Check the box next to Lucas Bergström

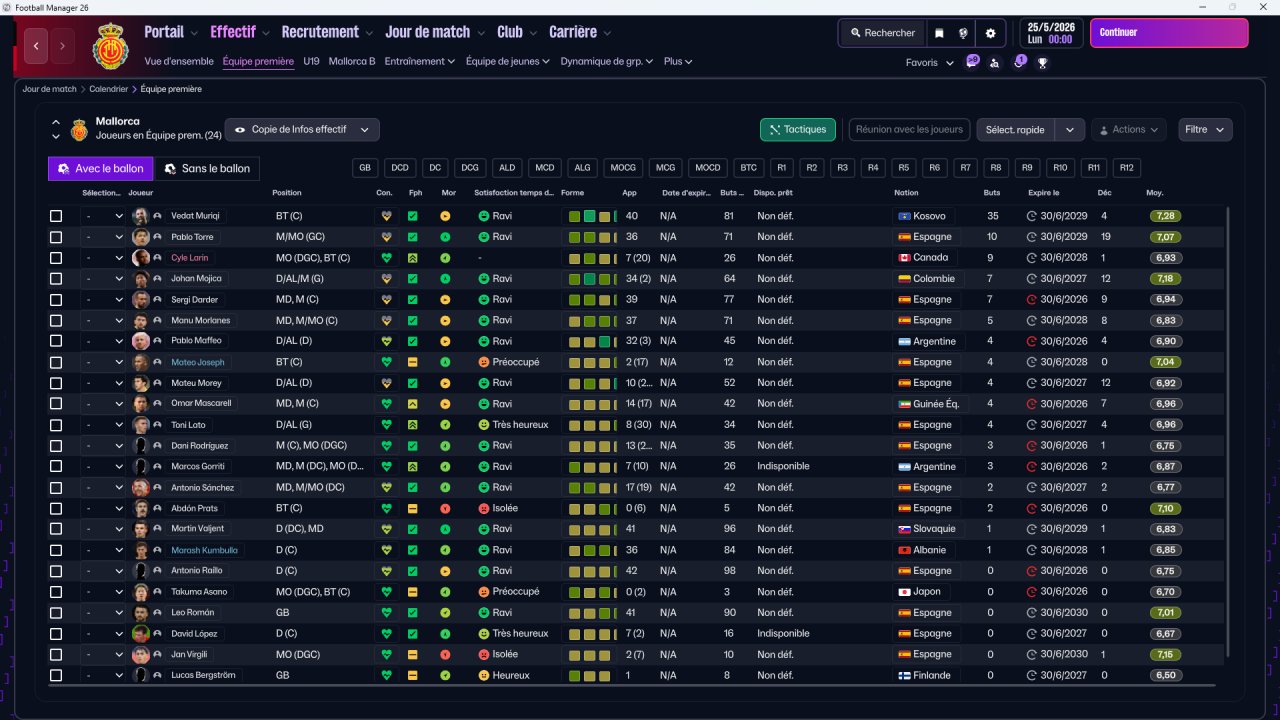pos(56,675)
